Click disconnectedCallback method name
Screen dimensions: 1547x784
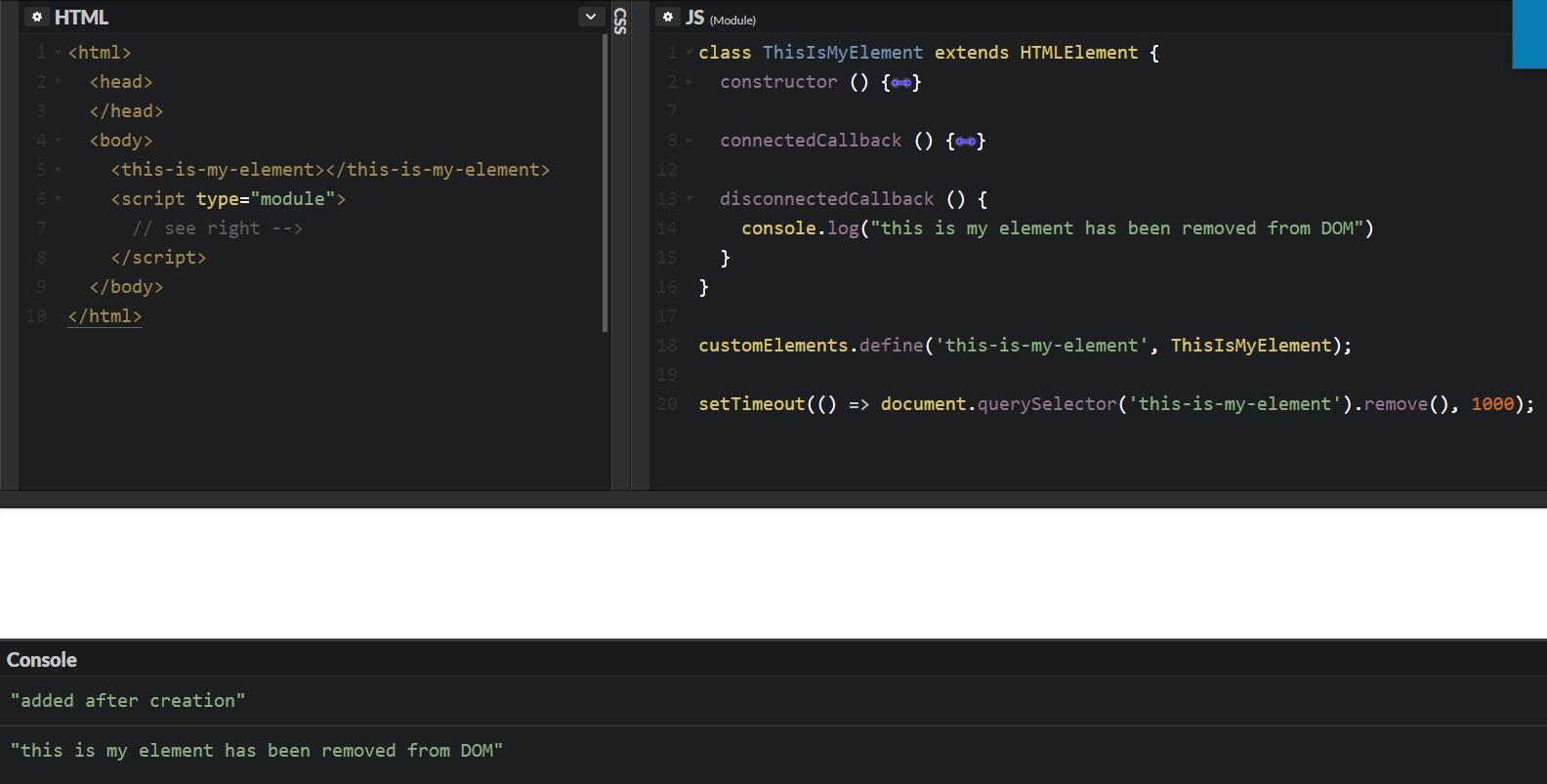click(x=827, y=199)
